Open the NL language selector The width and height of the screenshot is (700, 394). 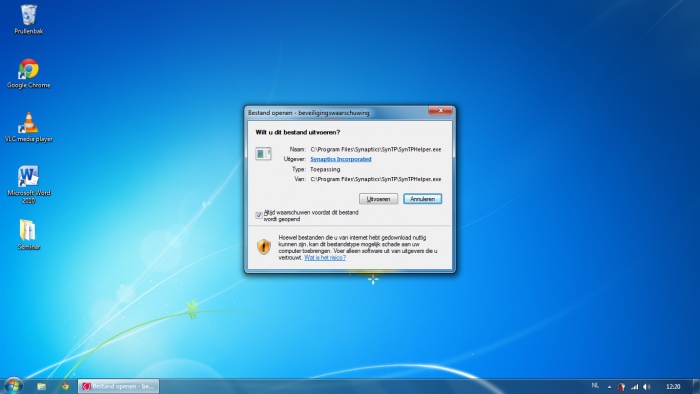pyautogui.click(x=595, y=386)
